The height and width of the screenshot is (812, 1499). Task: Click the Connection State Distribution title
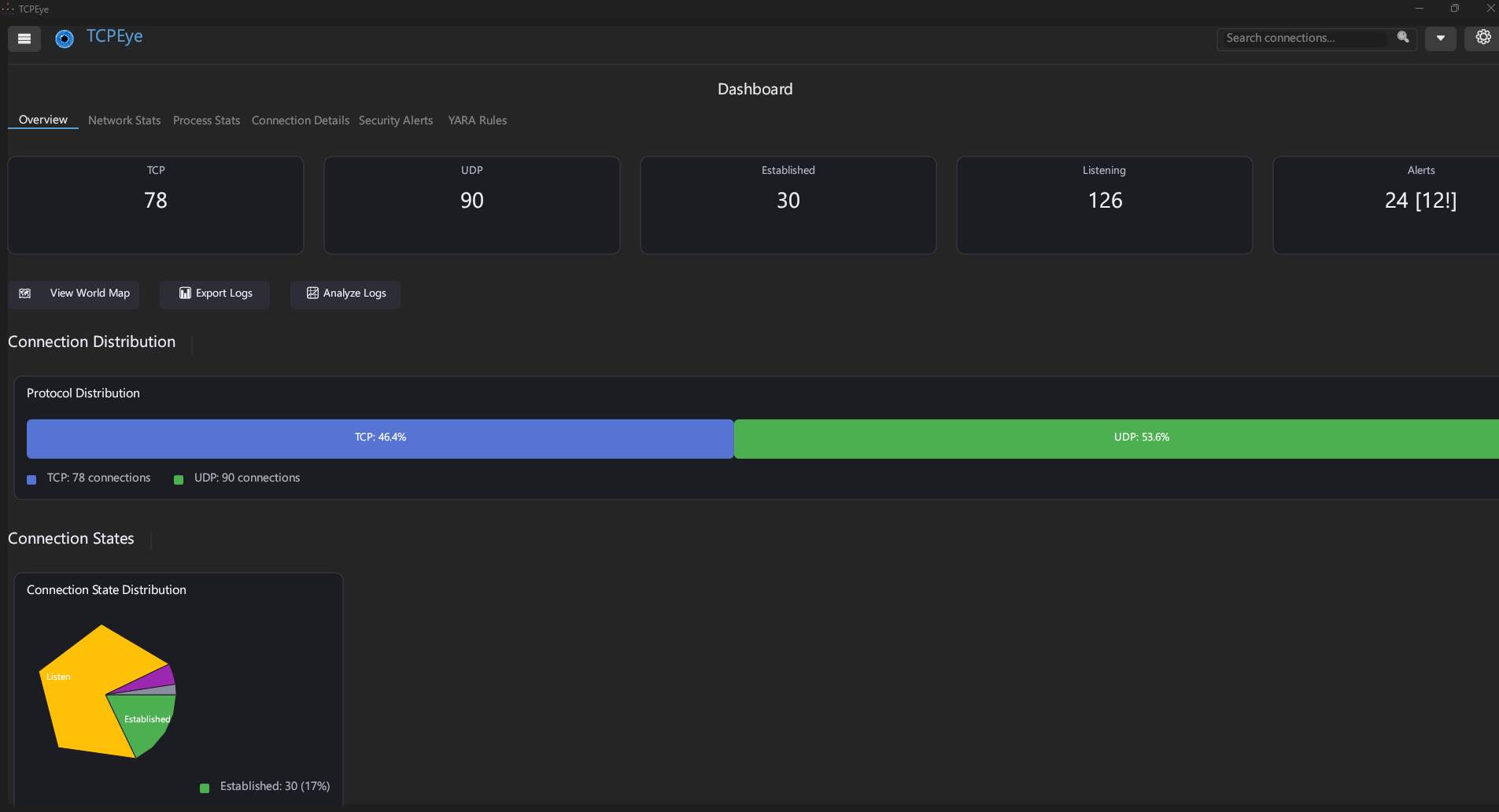tap(106, 590)
